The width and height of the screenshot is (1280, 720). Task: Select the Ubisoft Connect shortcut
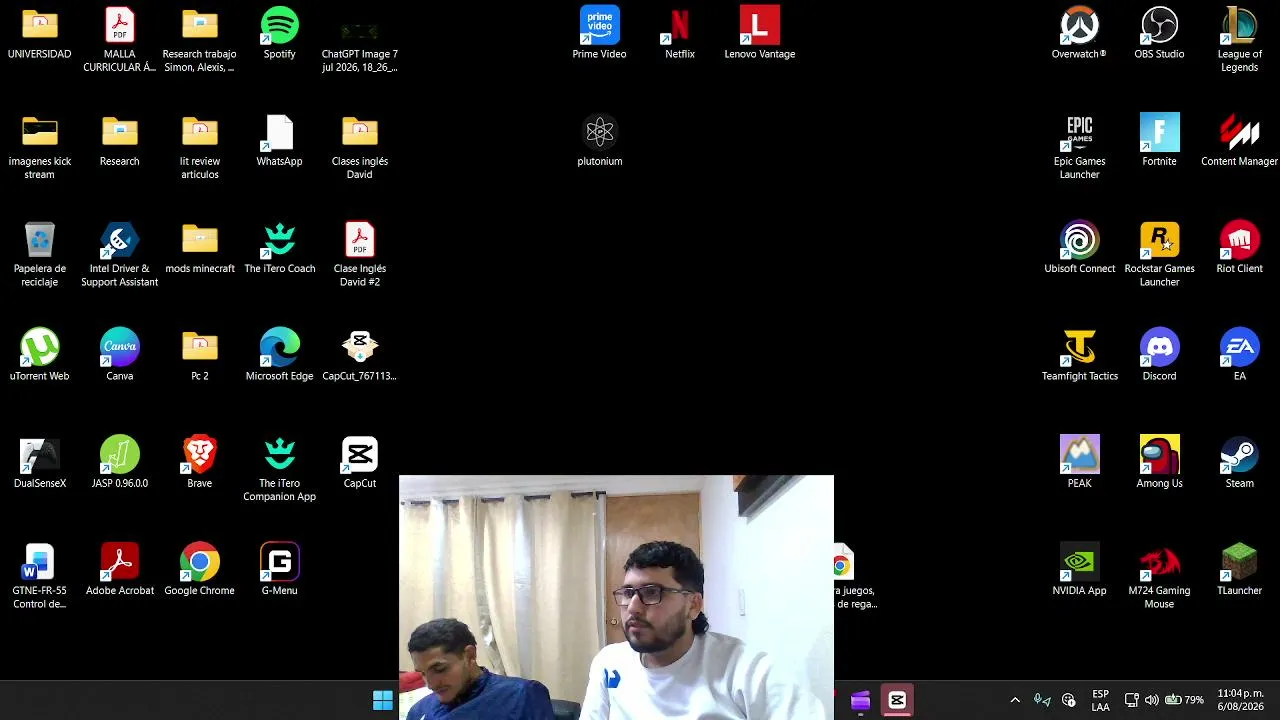click(x=1080, y=240)
